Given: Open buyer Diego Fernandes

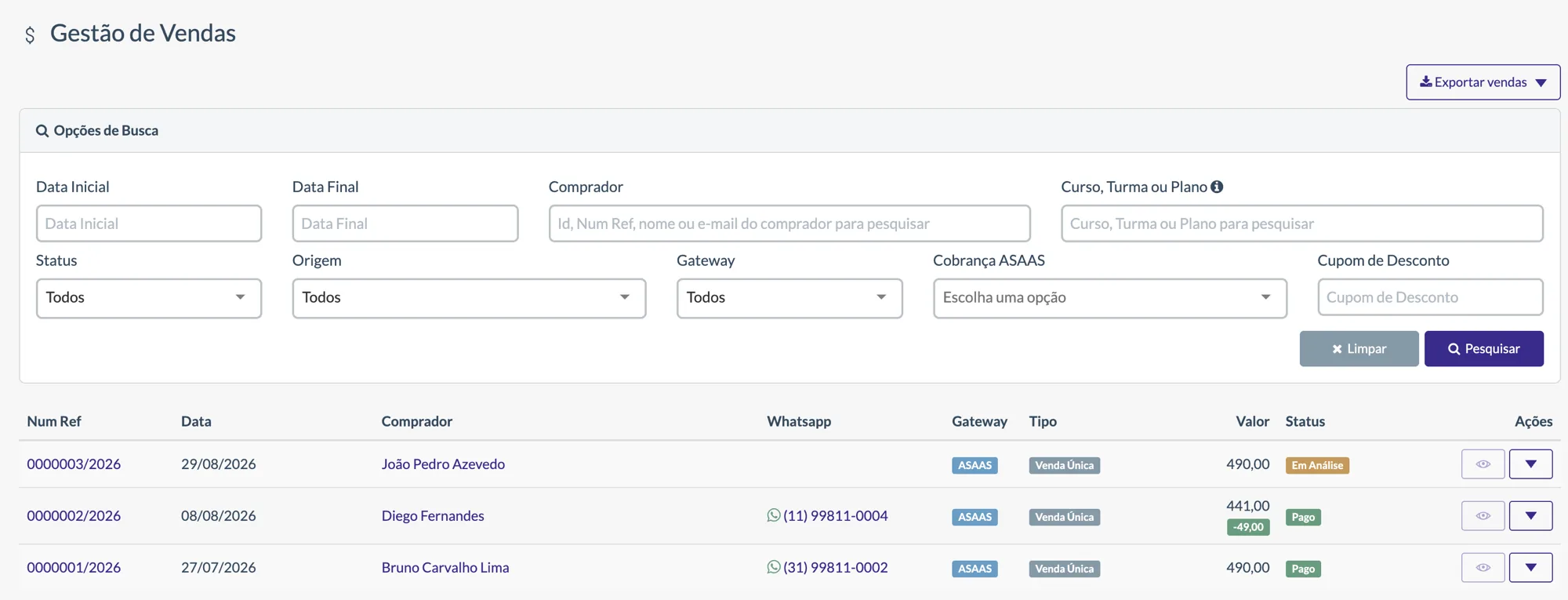Looking at the screenshot, I should (433, 516).
